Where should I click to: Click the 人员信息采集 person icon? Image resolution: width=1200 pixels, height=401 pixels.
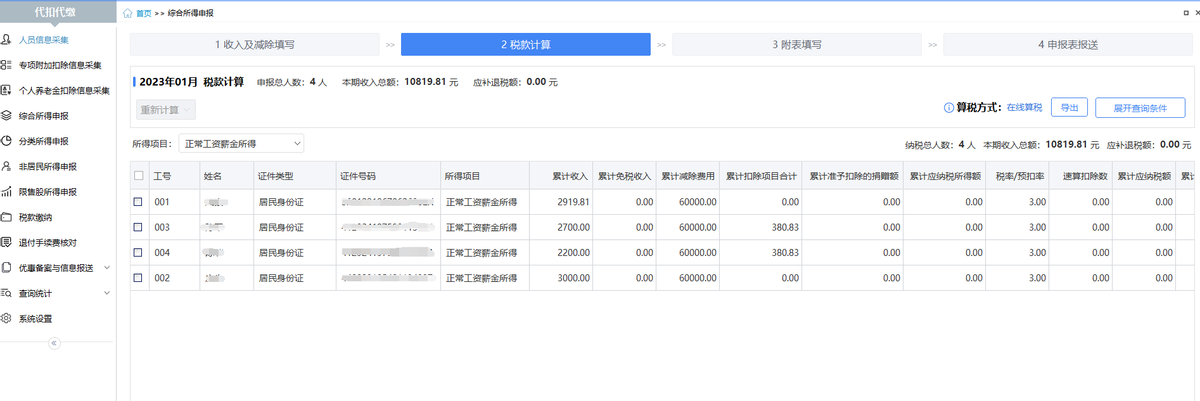pyautogui.click(x=7, y=40)
